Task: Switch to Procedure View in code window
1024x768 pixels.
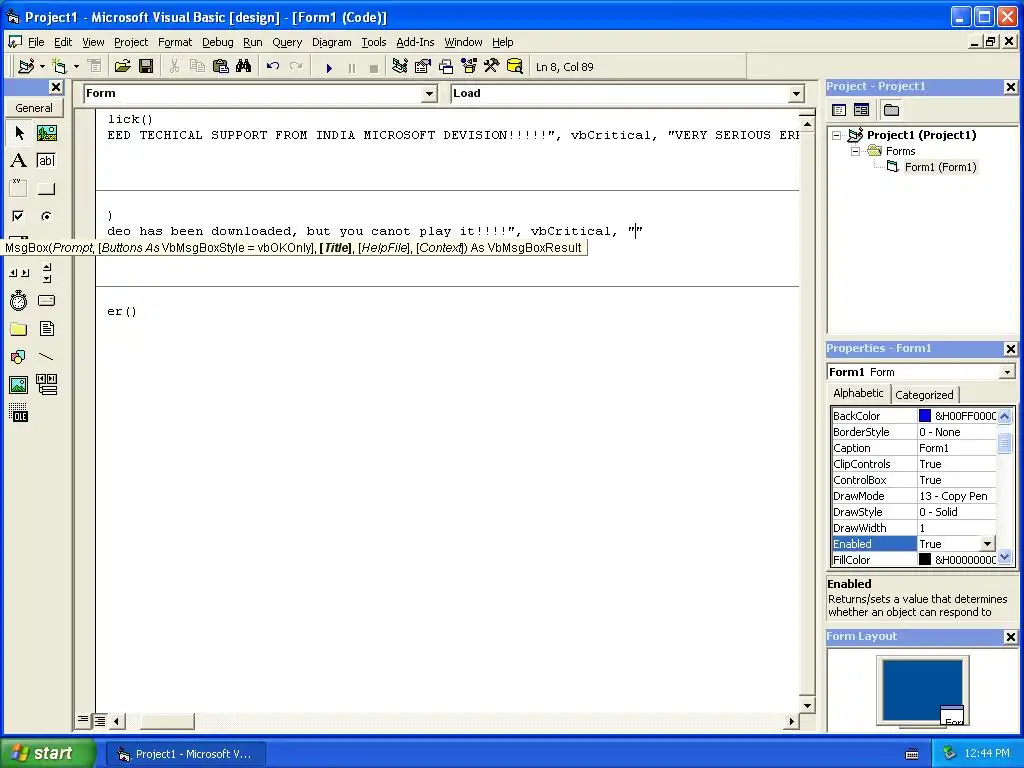Action: pyautogui.click(x=83, y=720)
